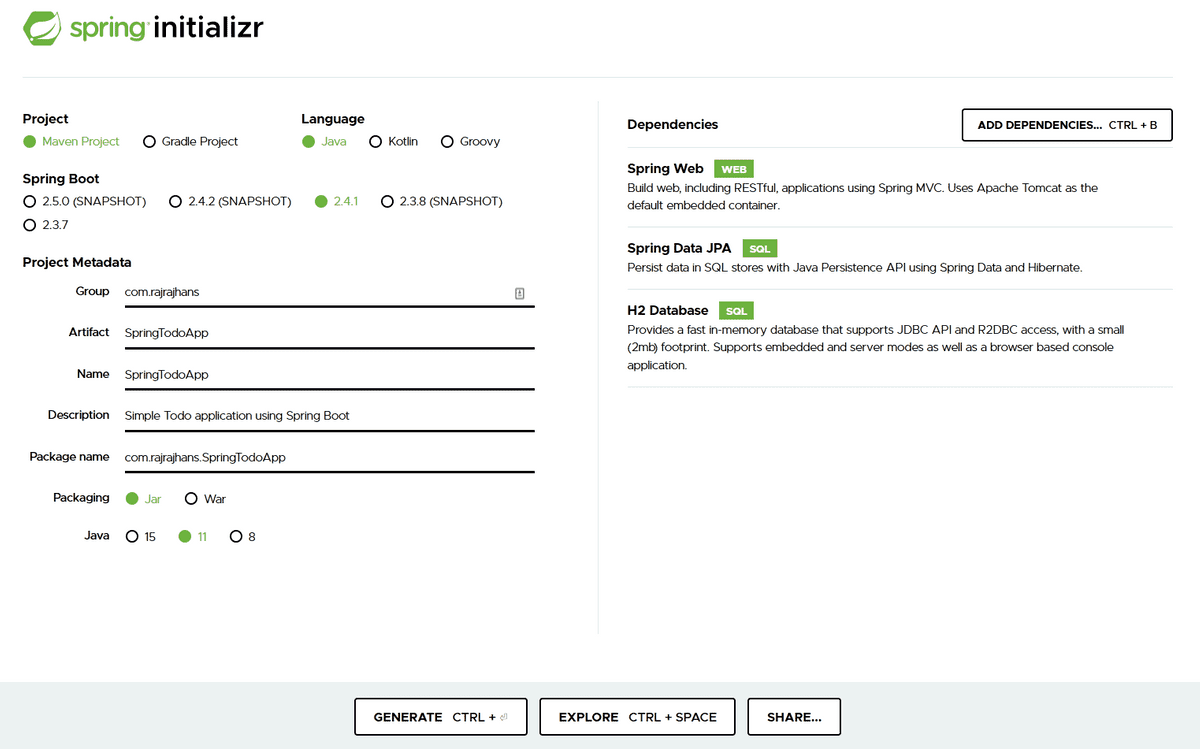
Task: Change packaging to War
Action: pos(191,498)
